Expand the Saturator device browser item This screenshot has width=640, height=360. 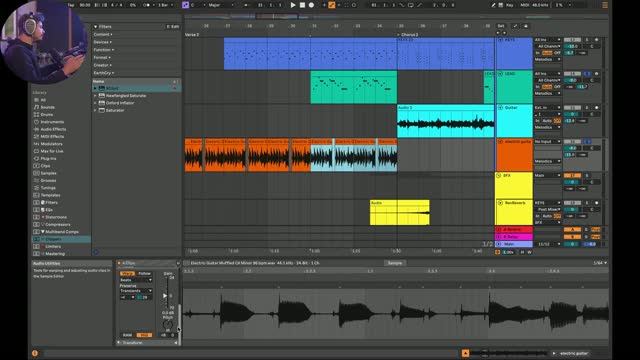pos(96,110)
